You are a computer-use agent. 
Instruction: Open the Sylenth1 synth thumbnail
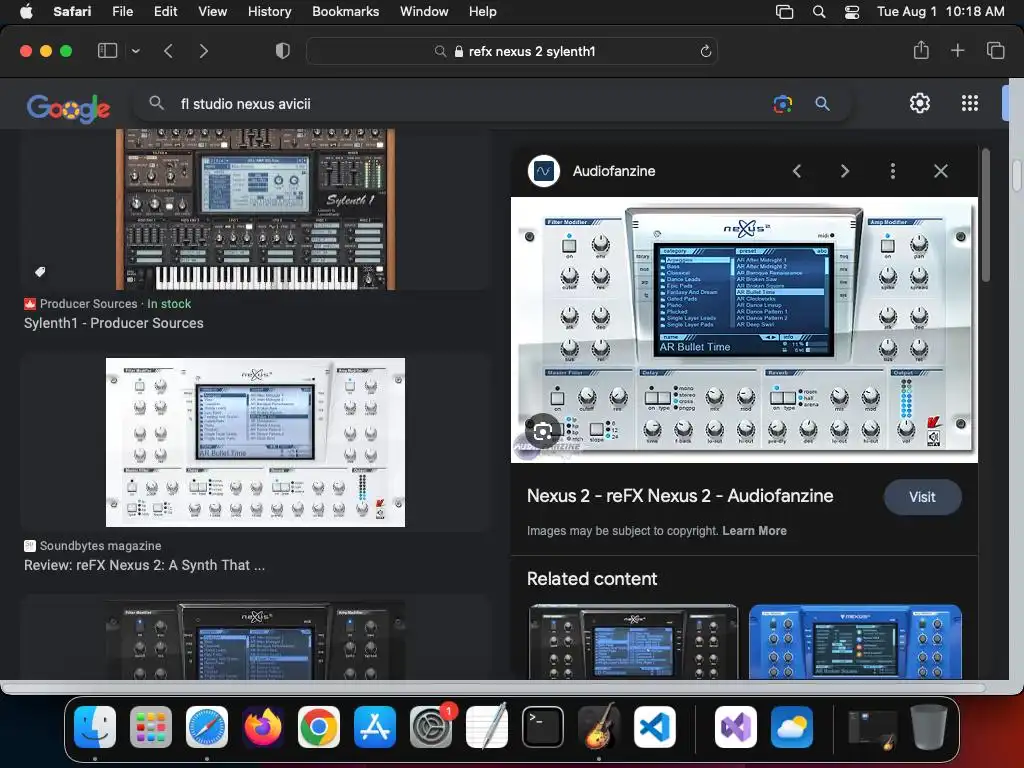tap(255, 209)
